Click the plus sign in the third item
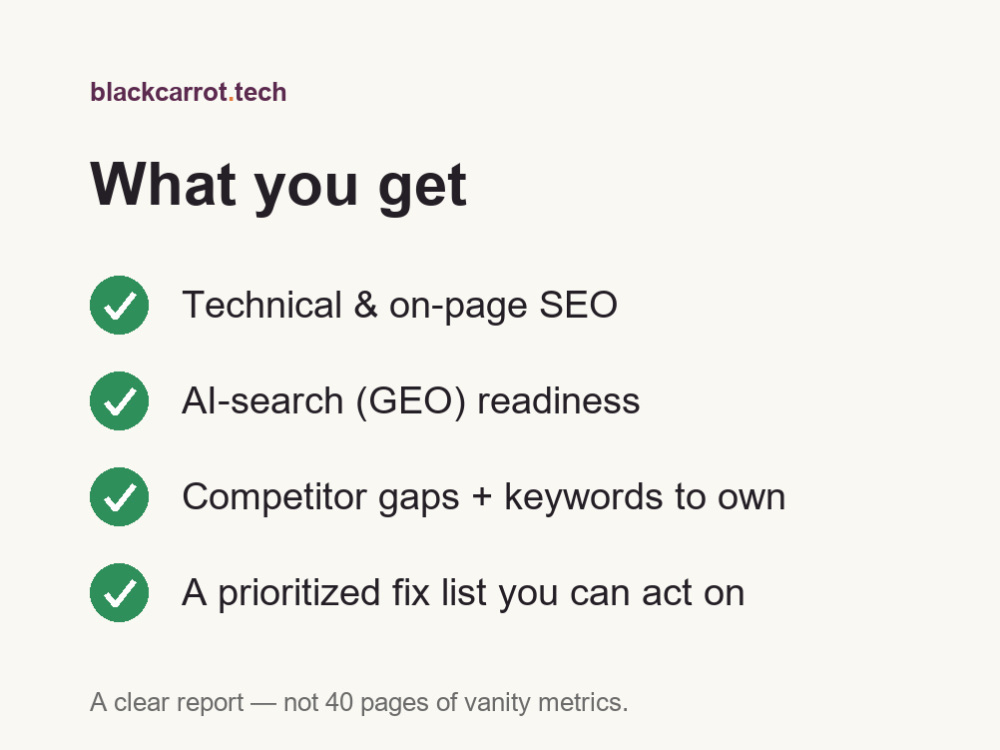Screen dimensions: 1000x750 point(482,498)
